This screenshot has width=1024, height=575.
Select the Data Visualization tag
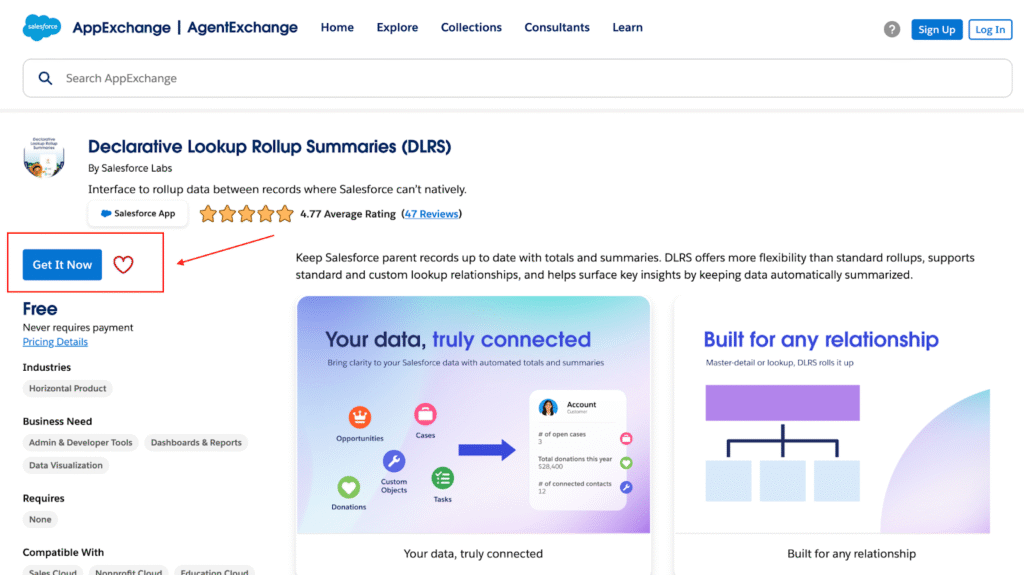pyautogui.click(x=65, y=465)
